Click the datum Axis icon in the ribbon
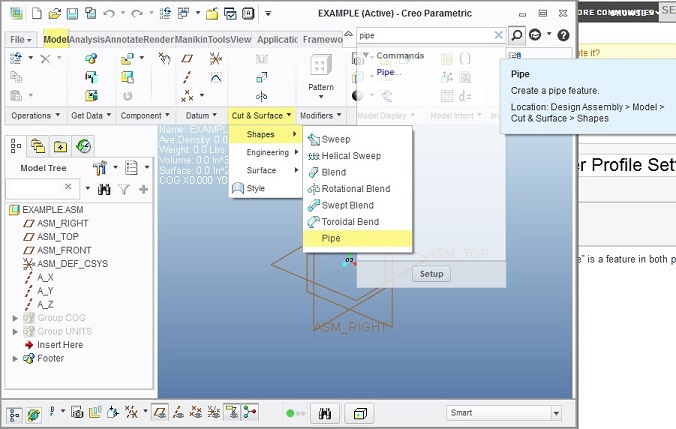Viewport: 676px width, 429px height. pyautogui.click(x=187, y=77)
